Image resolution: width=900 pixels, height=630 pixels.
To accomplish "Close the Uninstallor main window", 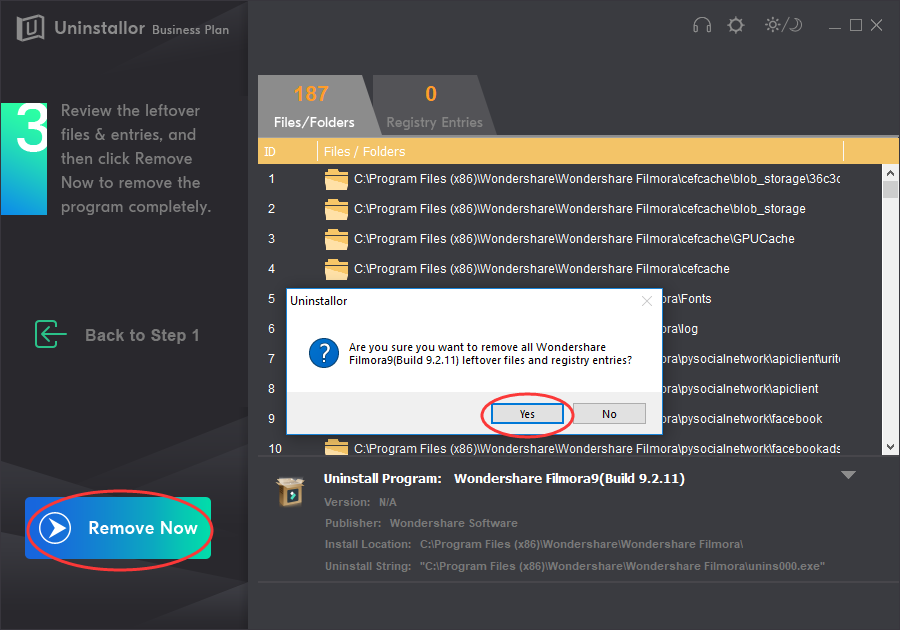I will [x=876, y=25].
